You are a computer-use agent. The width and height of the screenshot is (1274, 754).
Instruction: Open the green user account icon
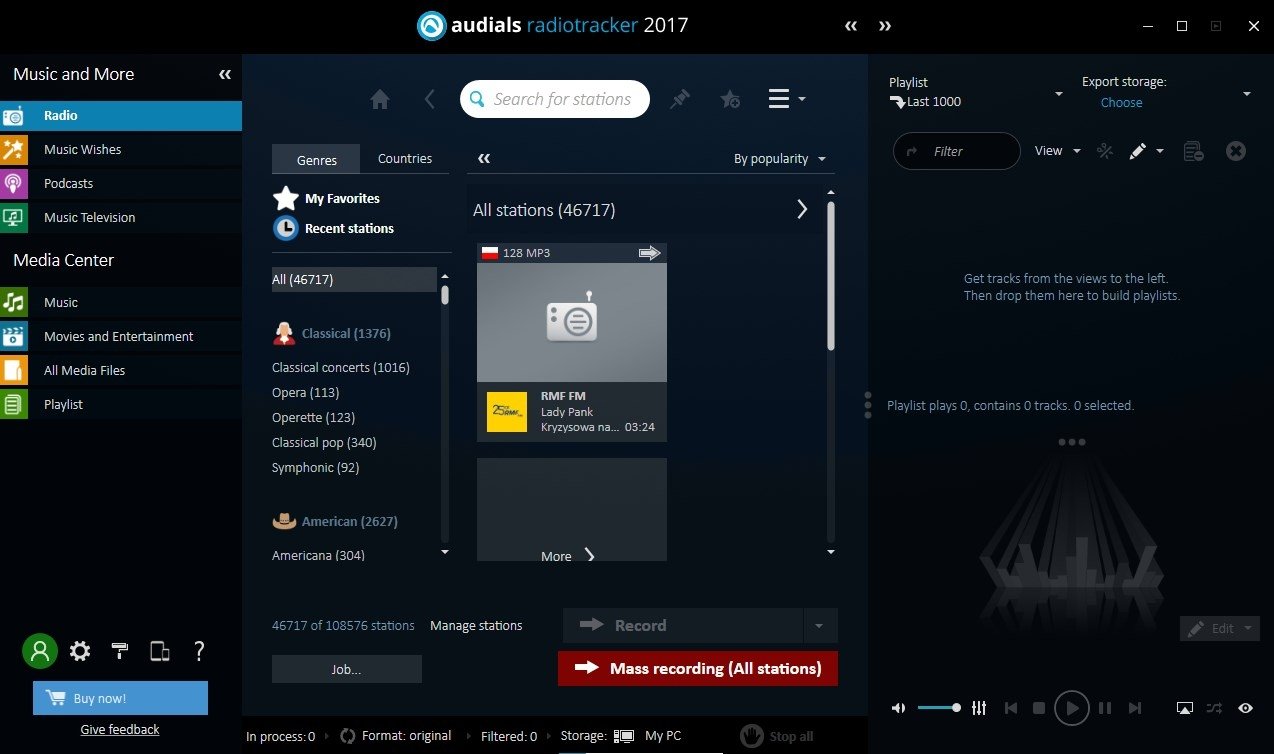pos(40,651)
